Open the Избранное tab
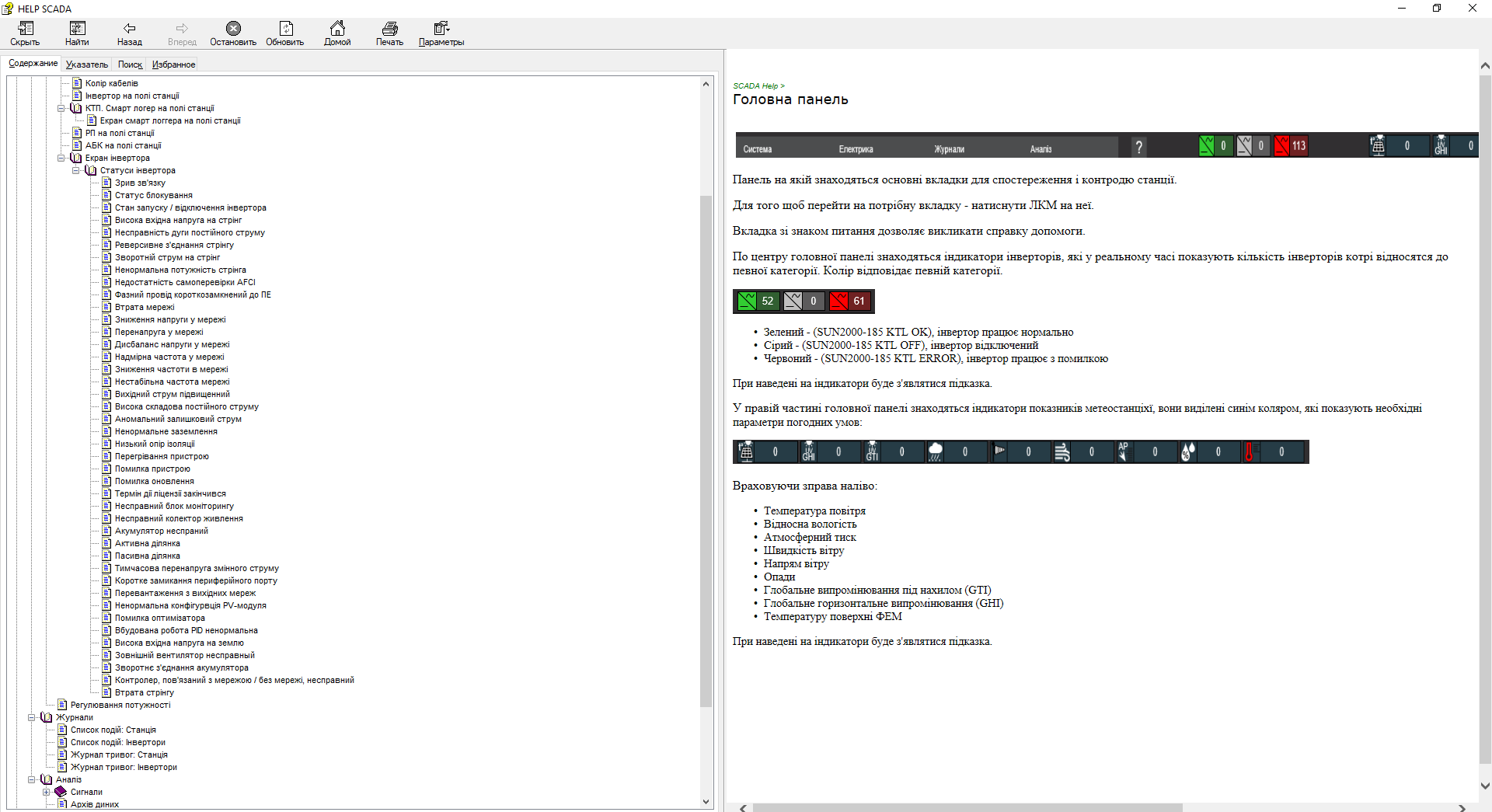Screen dimensions: 1492x812 (173, 64)
